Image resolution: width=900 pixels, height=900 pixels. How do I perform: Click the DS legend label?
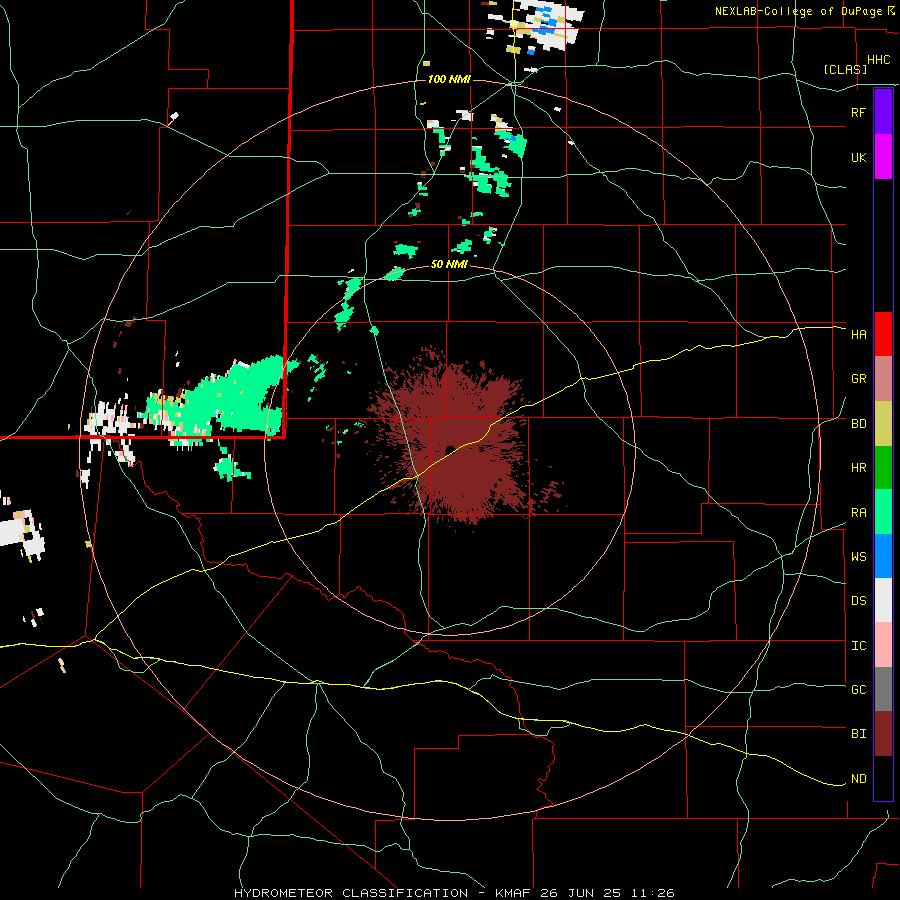pyautogui.click(x=858, y=601)
